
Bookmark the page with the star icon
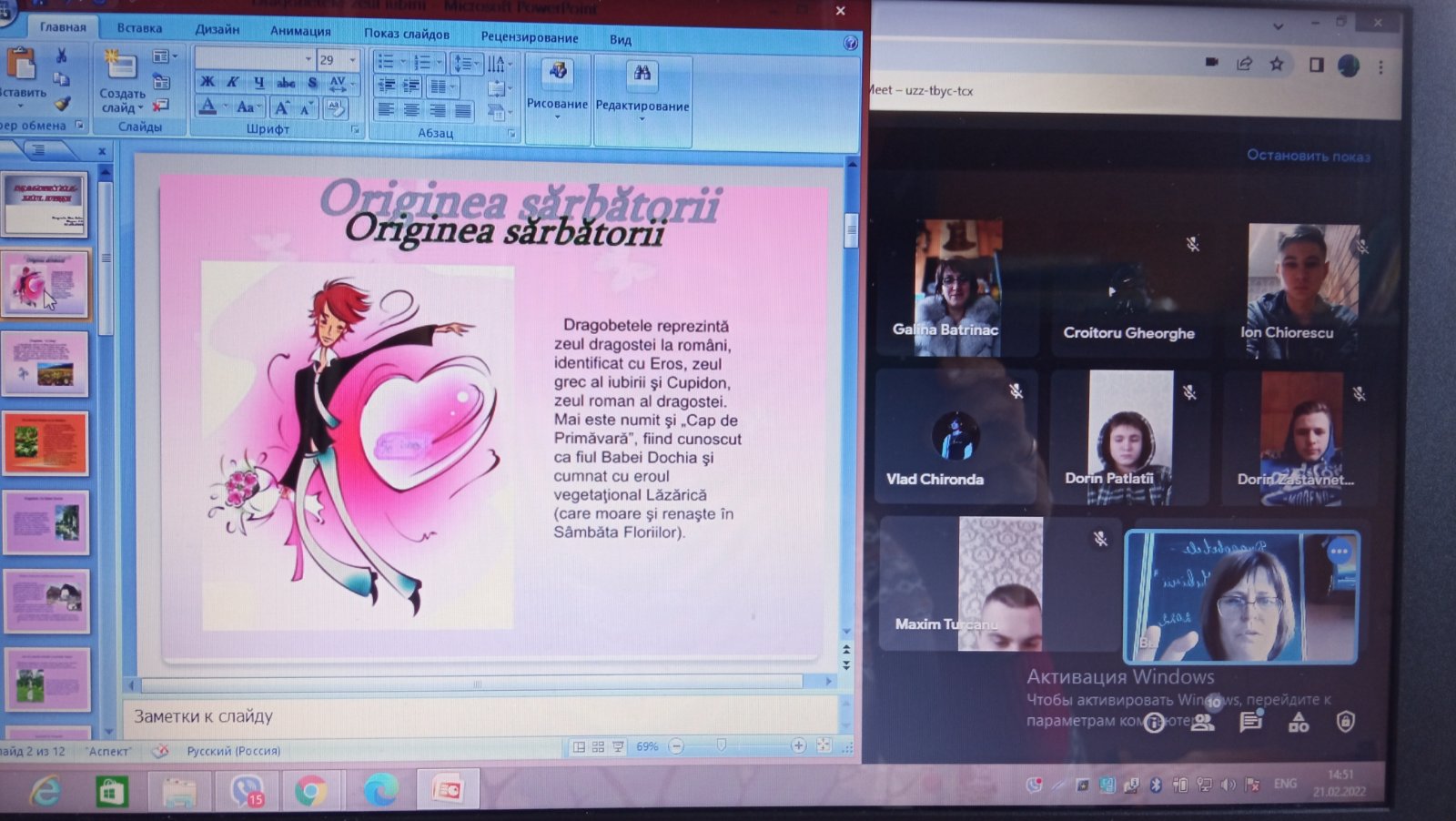1277,64
